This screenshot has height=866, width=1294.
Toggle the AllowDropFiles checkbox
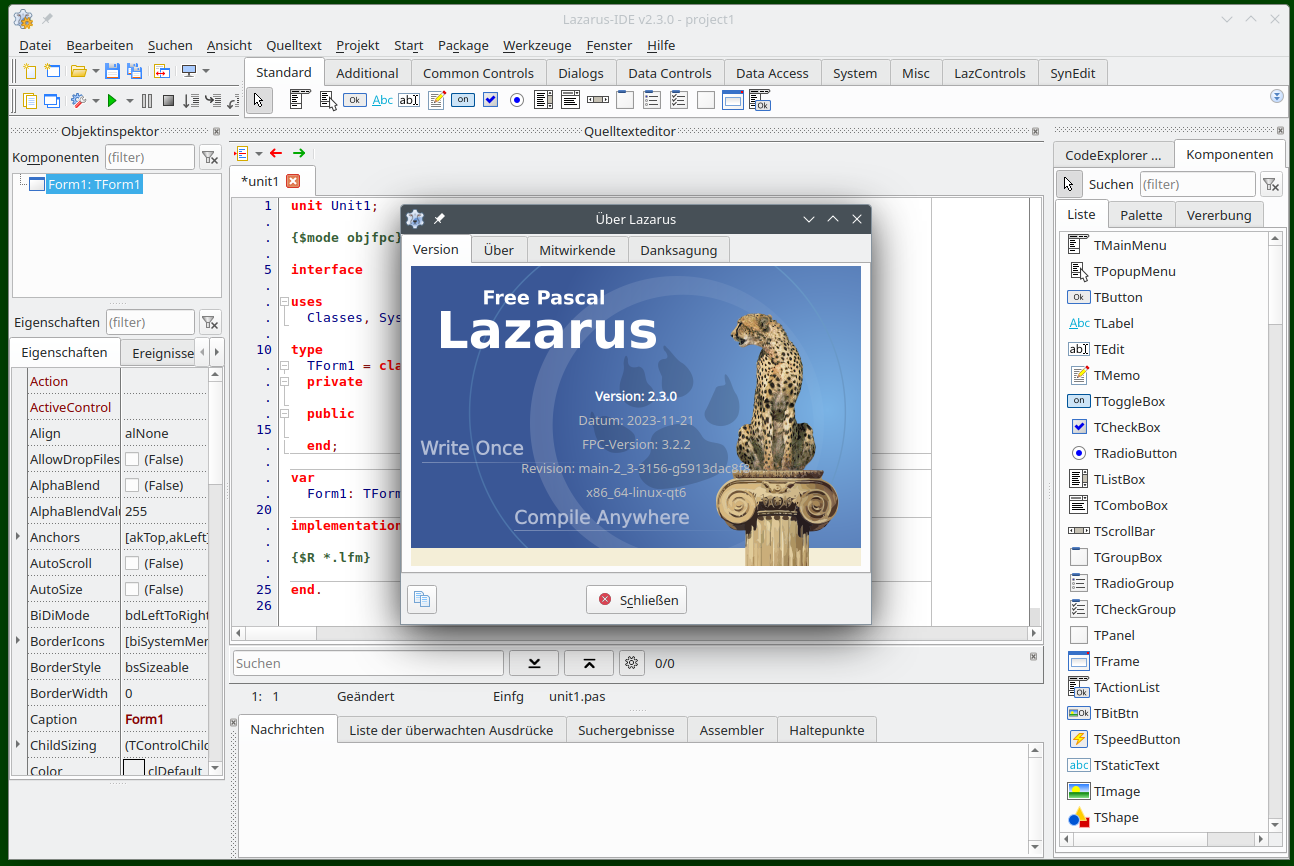tap(132, 459)
